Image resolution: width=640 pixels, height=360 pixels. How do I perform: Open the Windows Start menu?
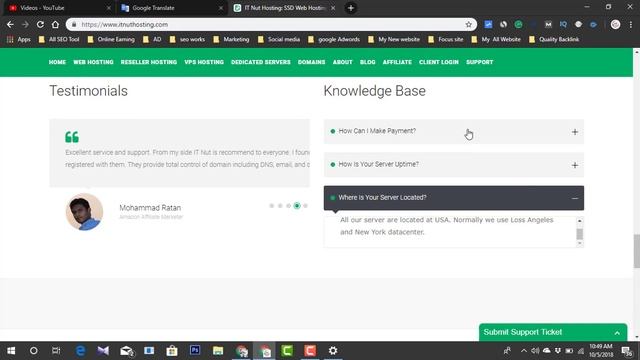pos(11,351)
